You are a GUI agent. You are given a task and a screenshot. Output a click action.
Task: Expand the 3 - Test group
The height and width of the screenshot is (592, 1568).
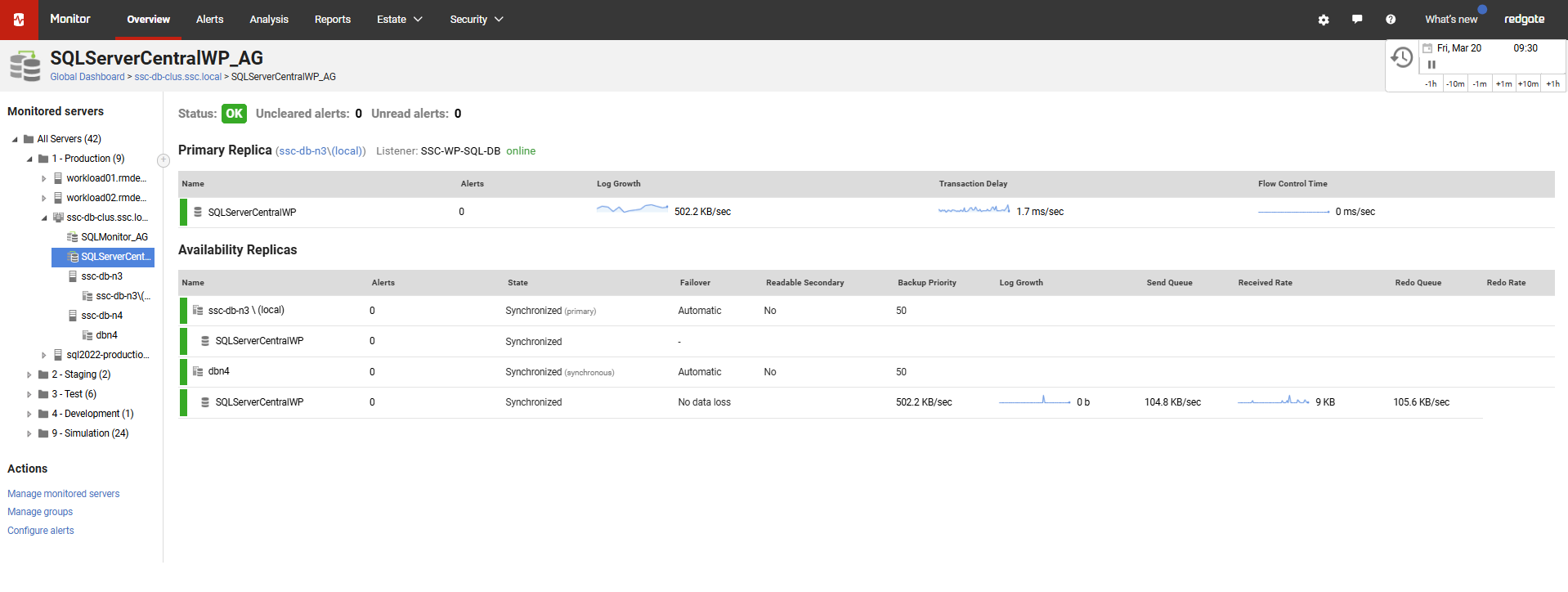click(x=29, y=394)
